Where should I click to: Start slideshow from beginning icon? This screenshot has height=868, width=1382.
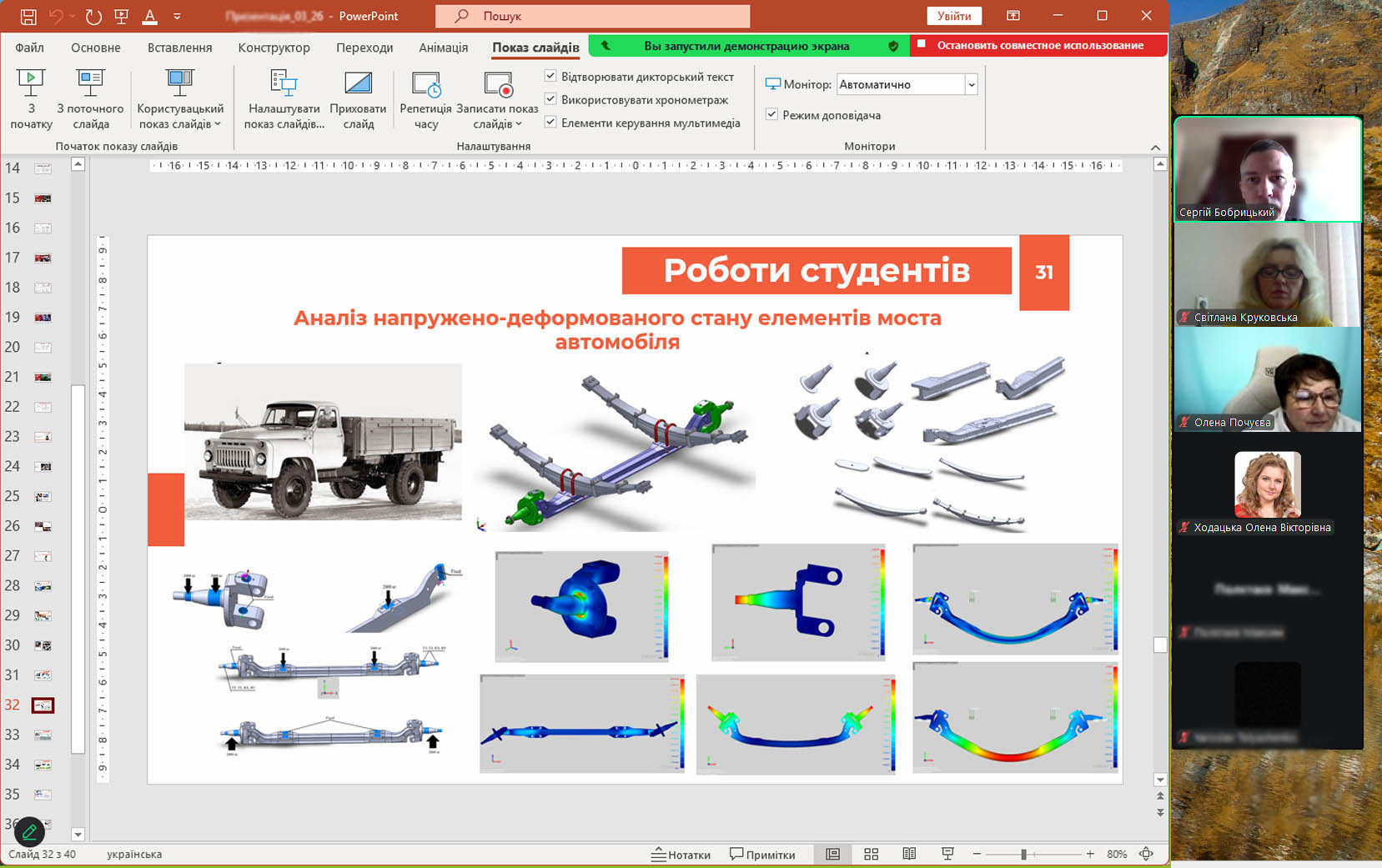(x=31, y=83)
